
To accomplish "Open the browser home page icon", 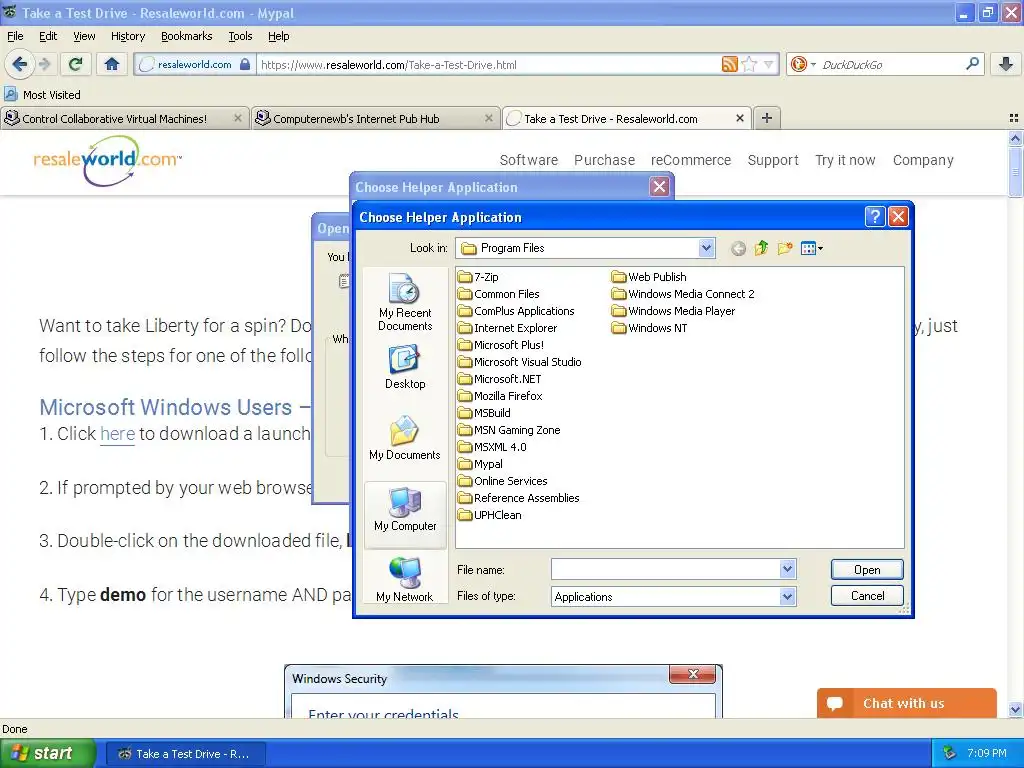I will click(x=112, y=64).
